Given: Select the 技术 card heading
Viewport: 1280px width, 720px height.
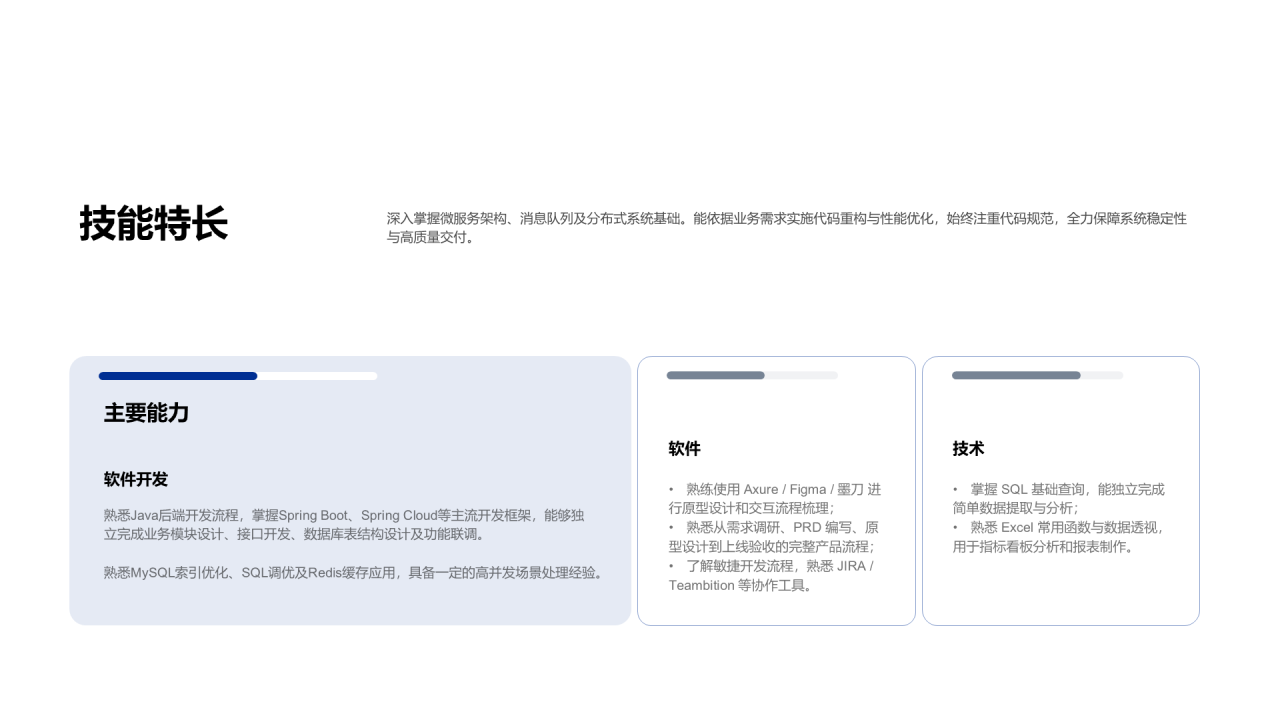Looking at the screenshot, I should tap(969, 449).
